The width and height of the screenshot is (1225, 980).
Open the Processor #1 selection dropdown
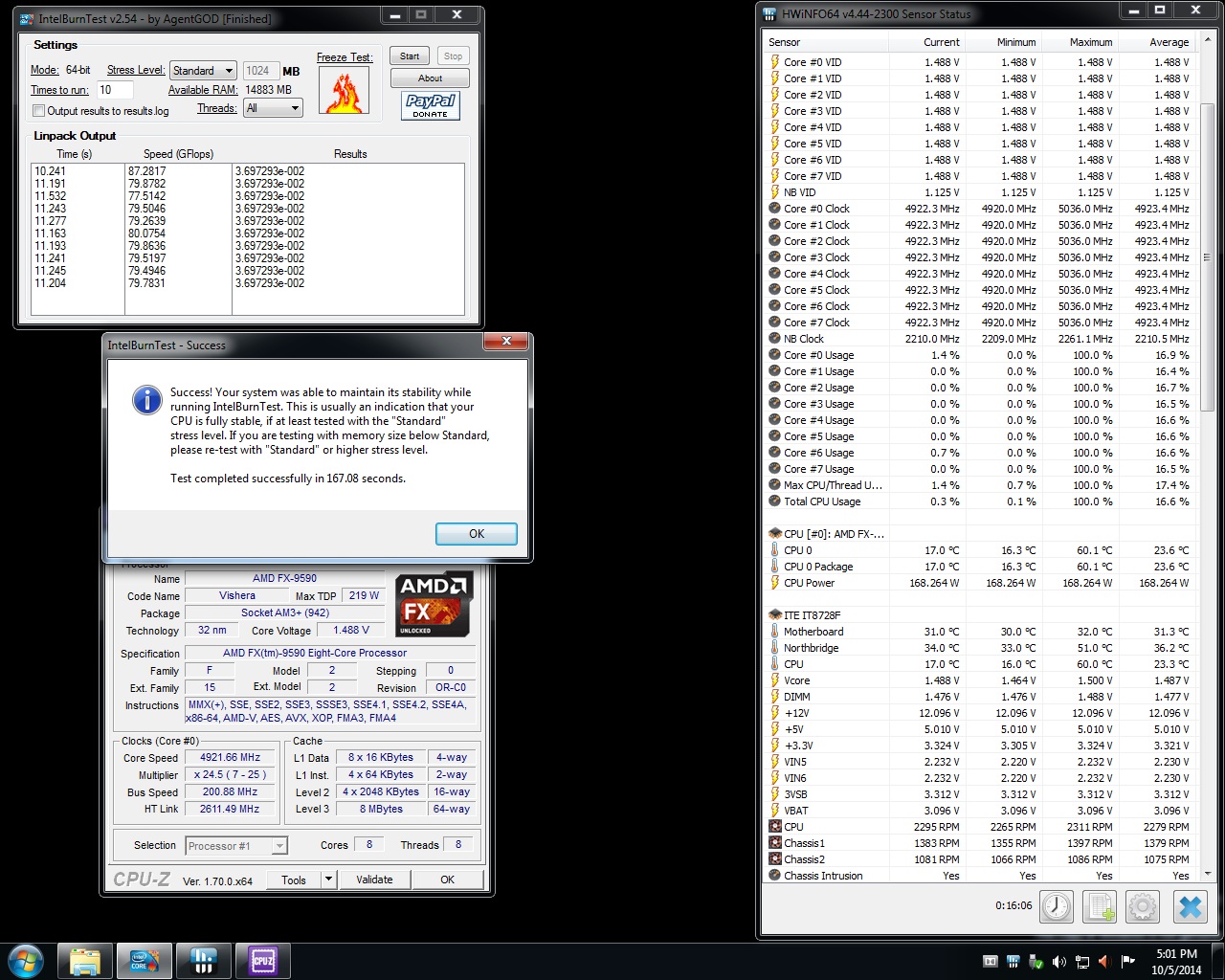(236, 846)
